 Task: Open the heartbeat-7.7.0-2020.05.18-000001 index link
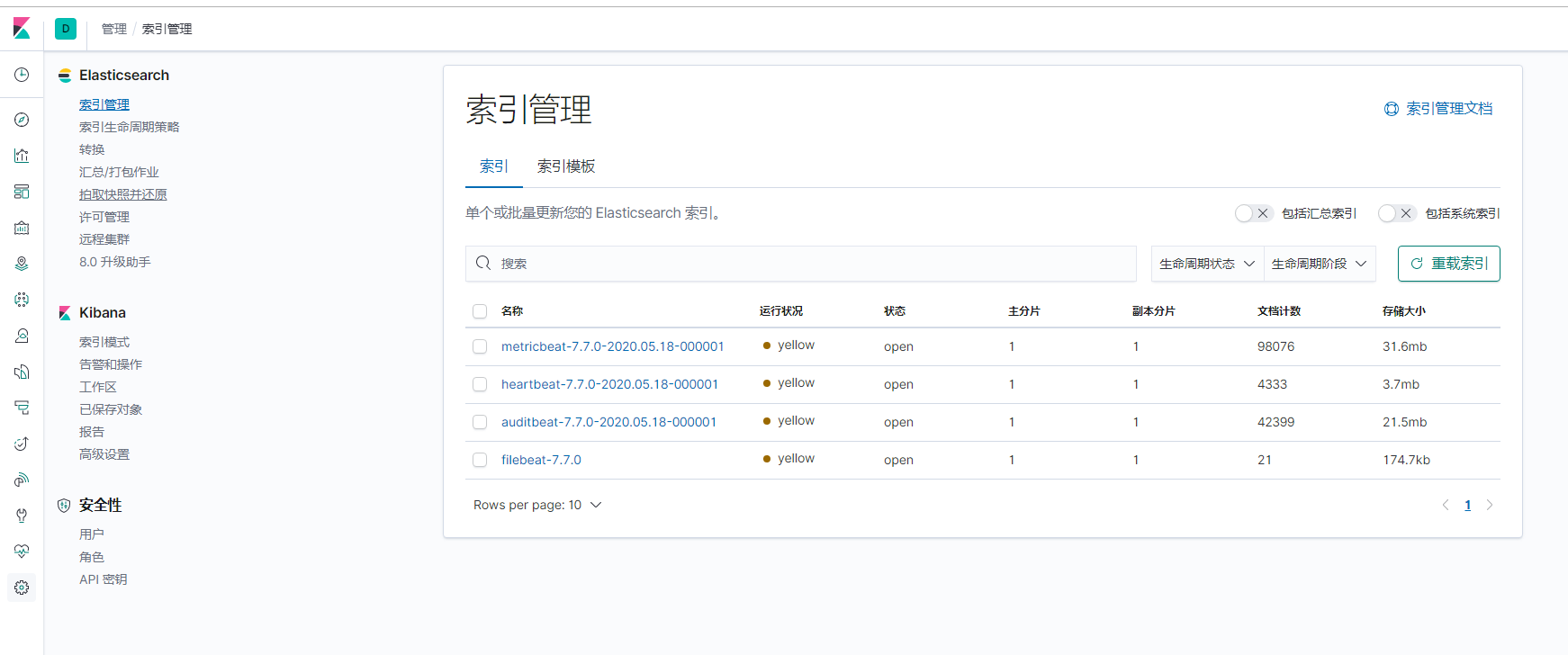click(x=610, y=384)
